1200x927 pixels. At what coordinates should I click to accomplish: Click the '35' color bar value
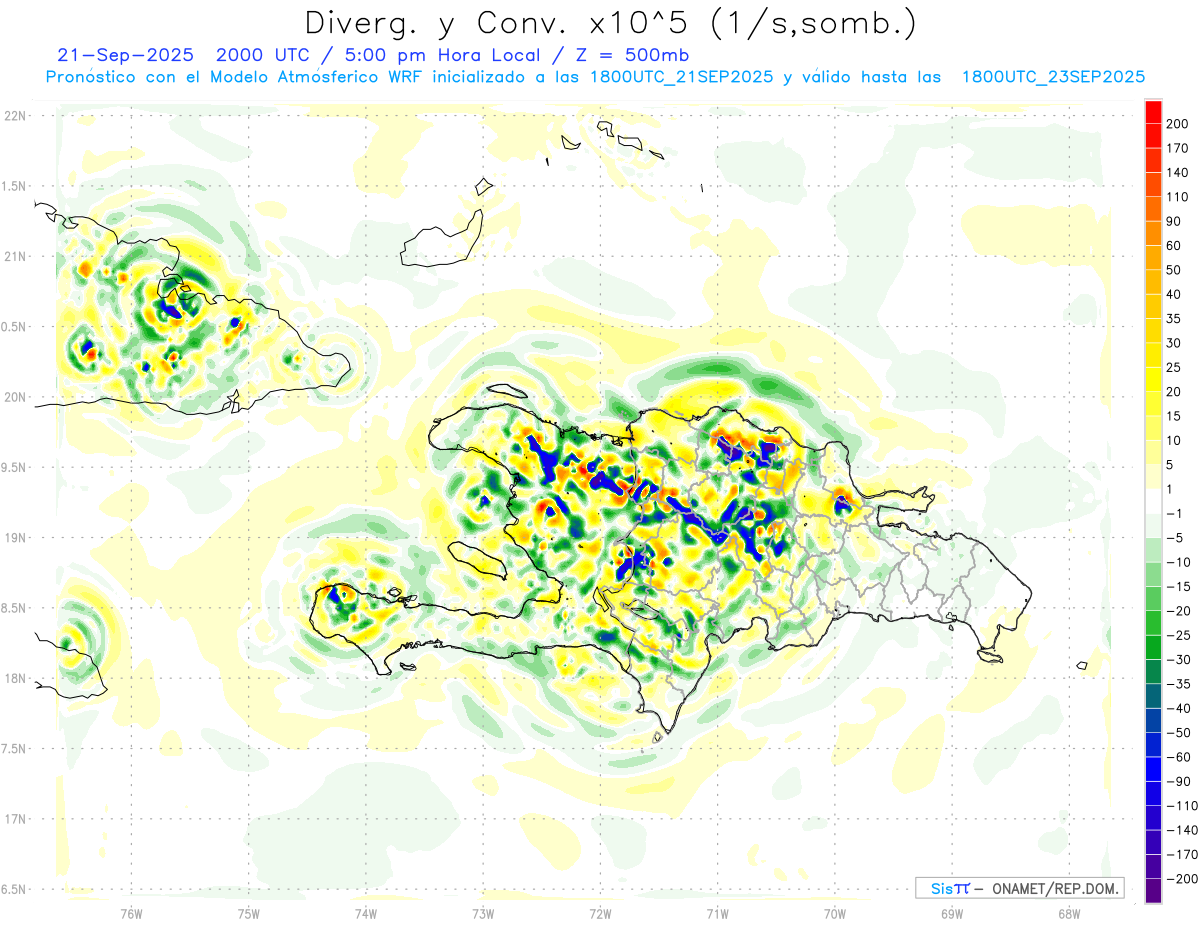tap(1175, 319)
